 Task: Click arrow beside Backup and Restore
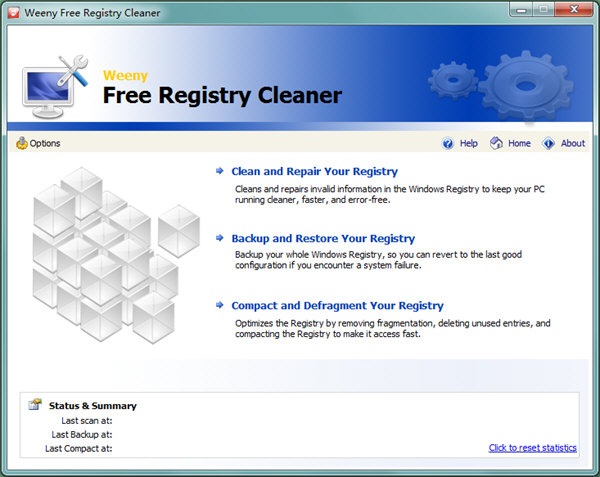220,238
